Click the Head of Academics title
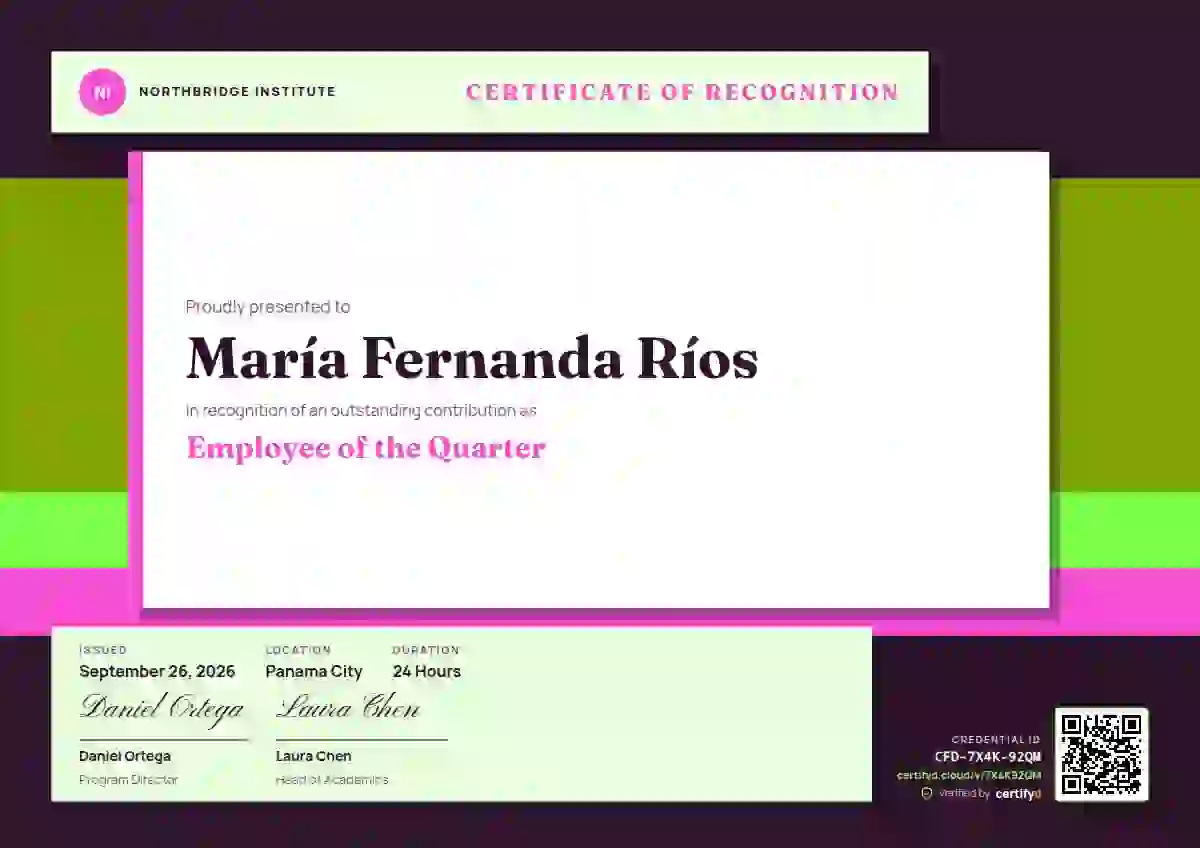 point(332,779)
